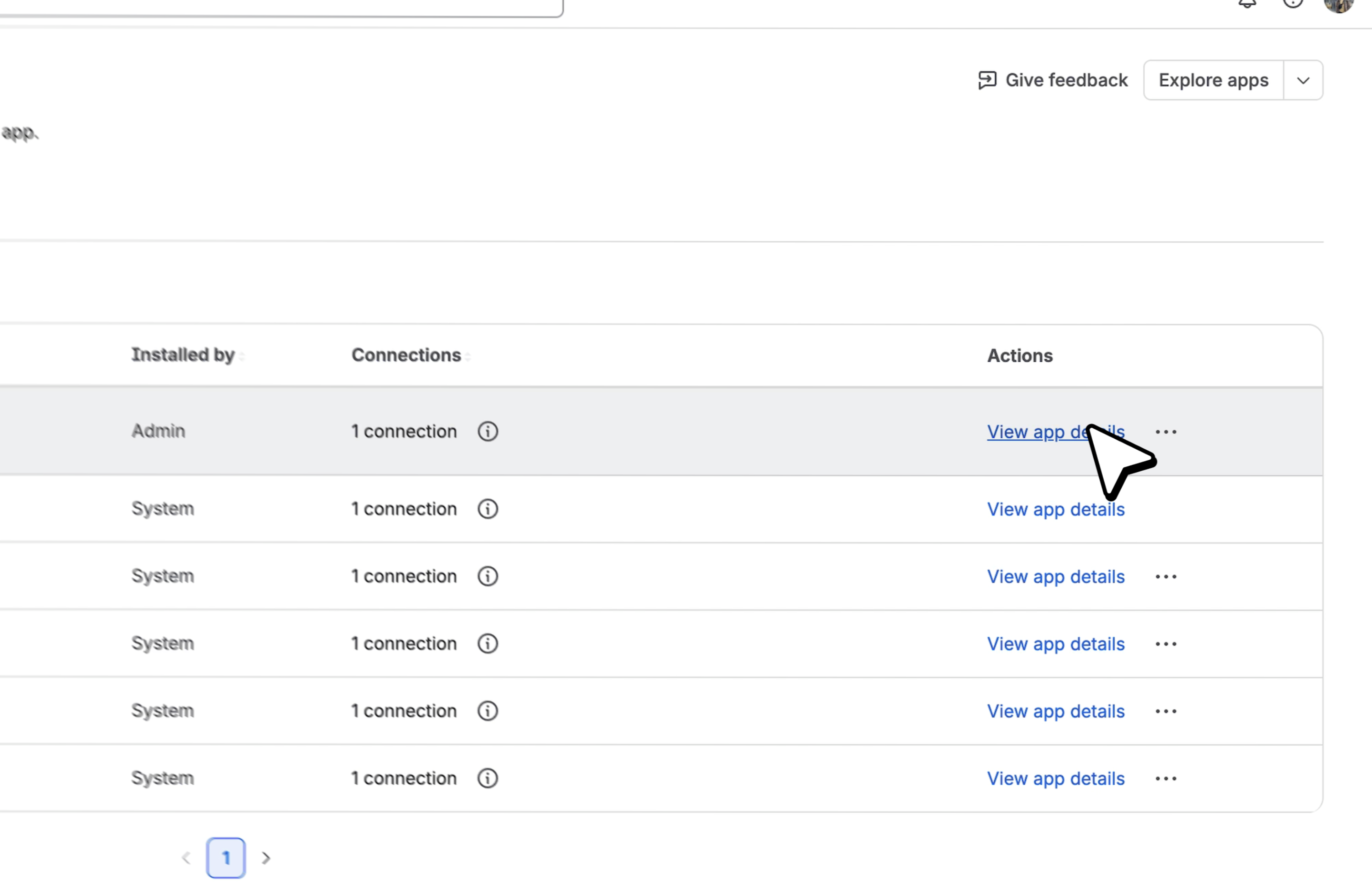Go to the next page arrow

point(266,858)
